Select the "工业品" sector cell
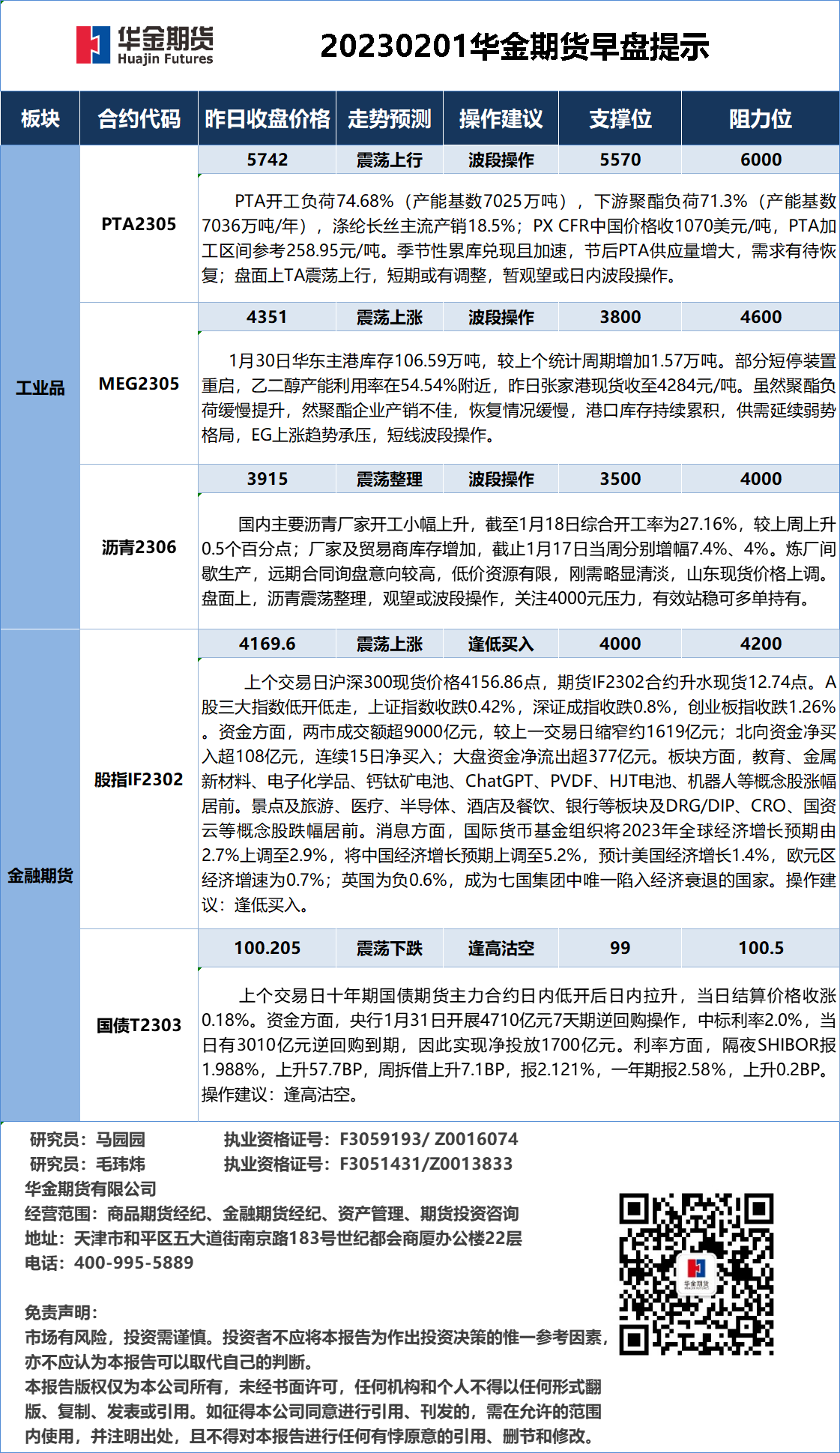 click(x=40, y=387)
